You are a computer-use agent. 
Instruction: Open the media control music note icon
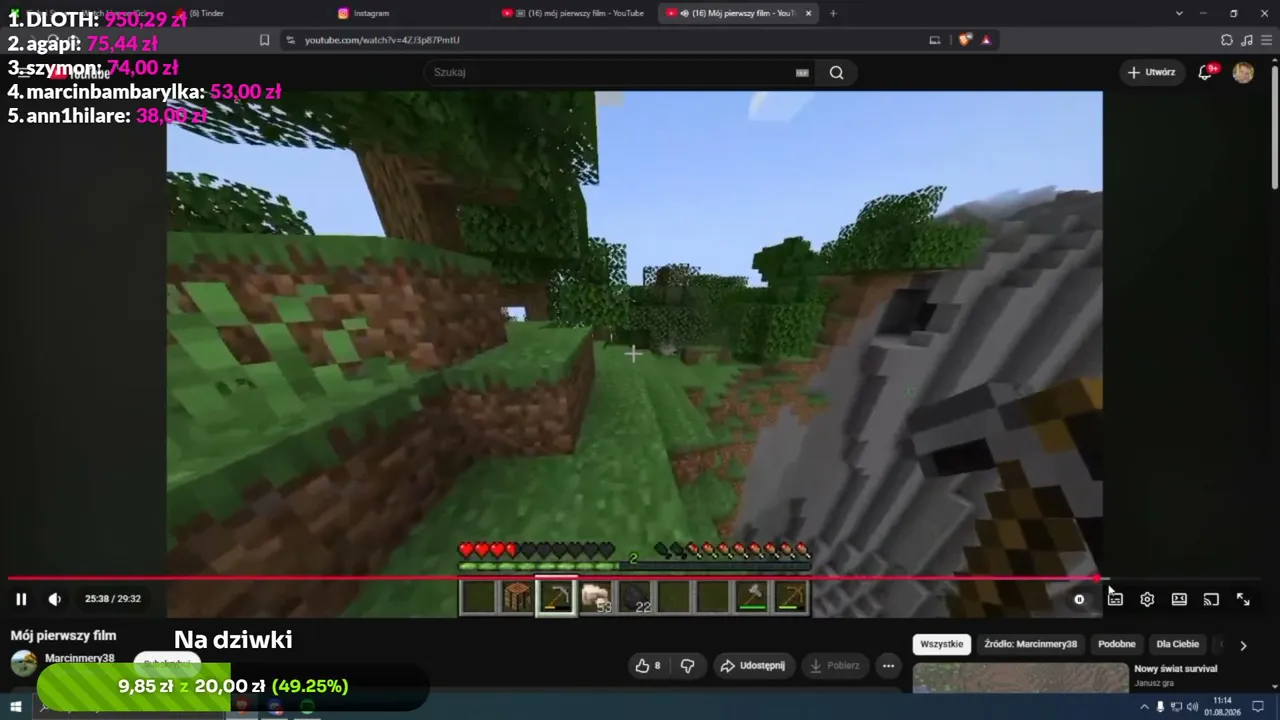coord(1247,40)
